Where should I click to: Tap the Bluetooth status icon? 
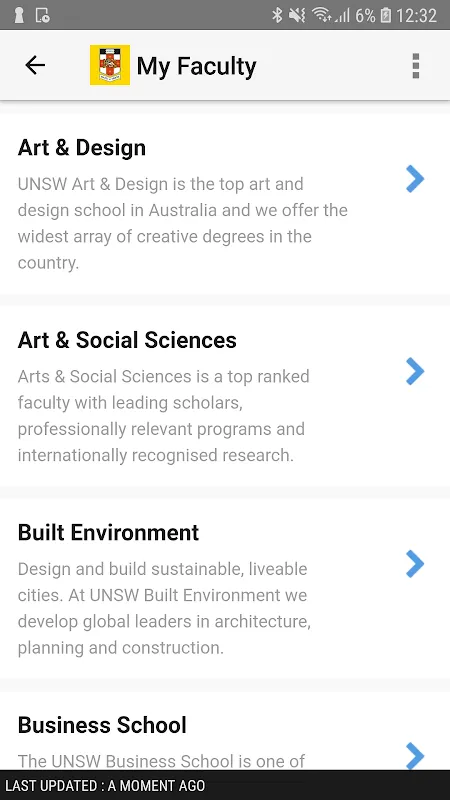(x=277, y=15)
